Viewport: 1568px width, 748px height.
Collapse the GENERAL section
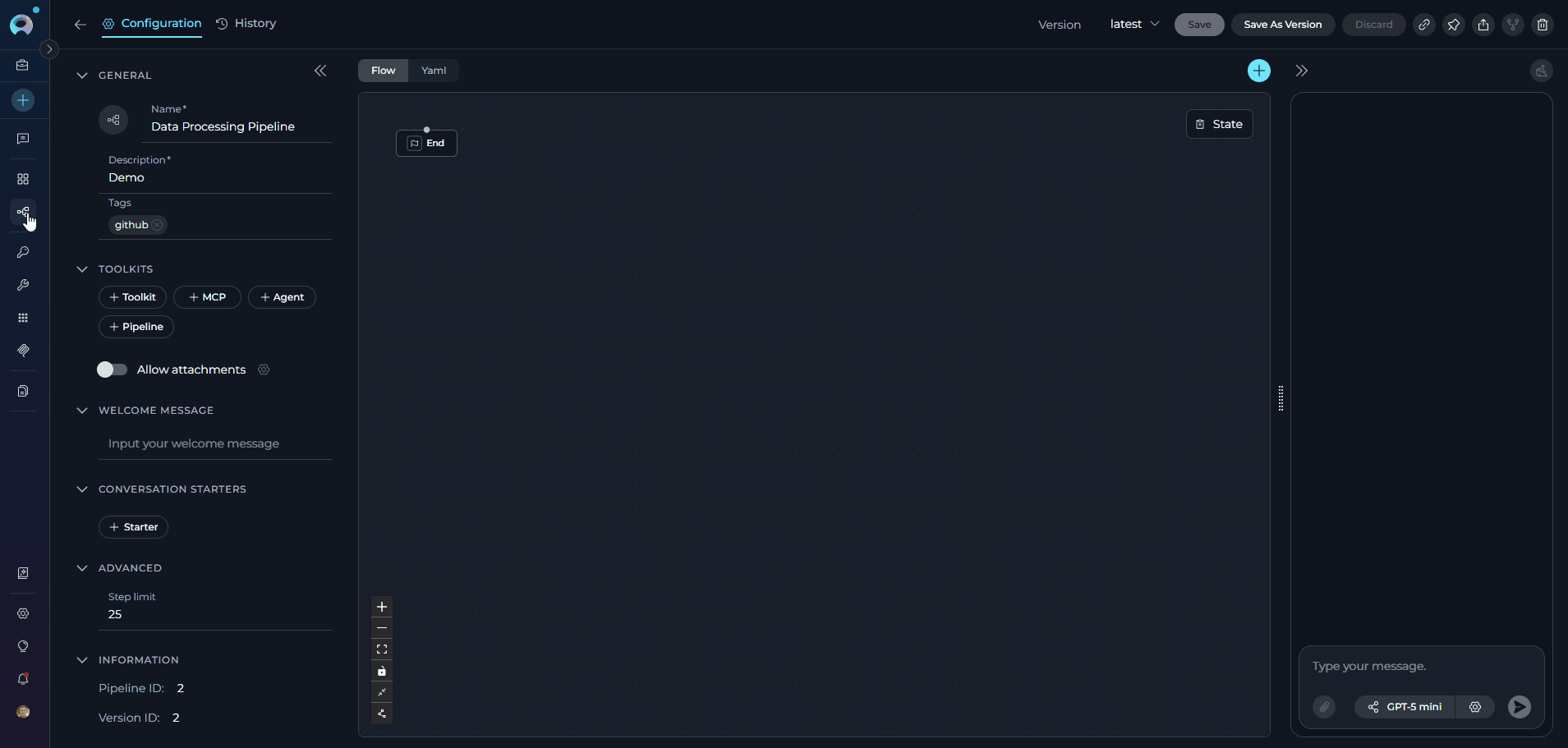click(x=82, y=75)
